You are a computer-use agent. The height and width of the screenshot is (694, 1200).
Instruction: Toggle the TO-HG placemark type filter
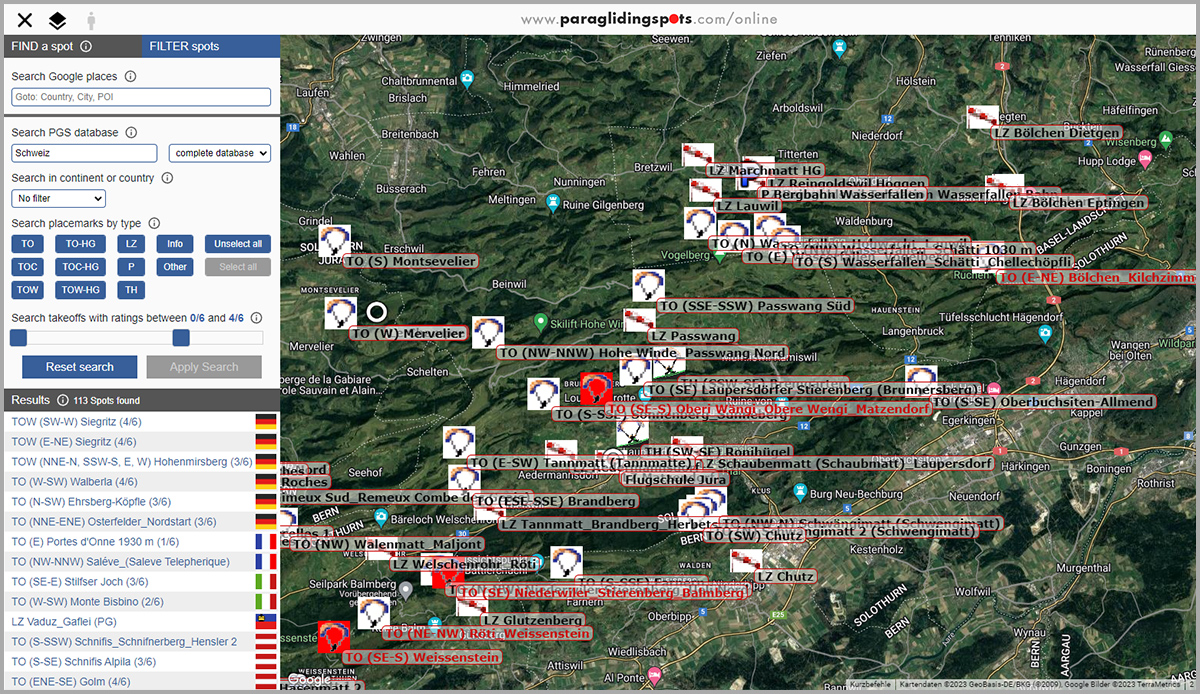80,243
